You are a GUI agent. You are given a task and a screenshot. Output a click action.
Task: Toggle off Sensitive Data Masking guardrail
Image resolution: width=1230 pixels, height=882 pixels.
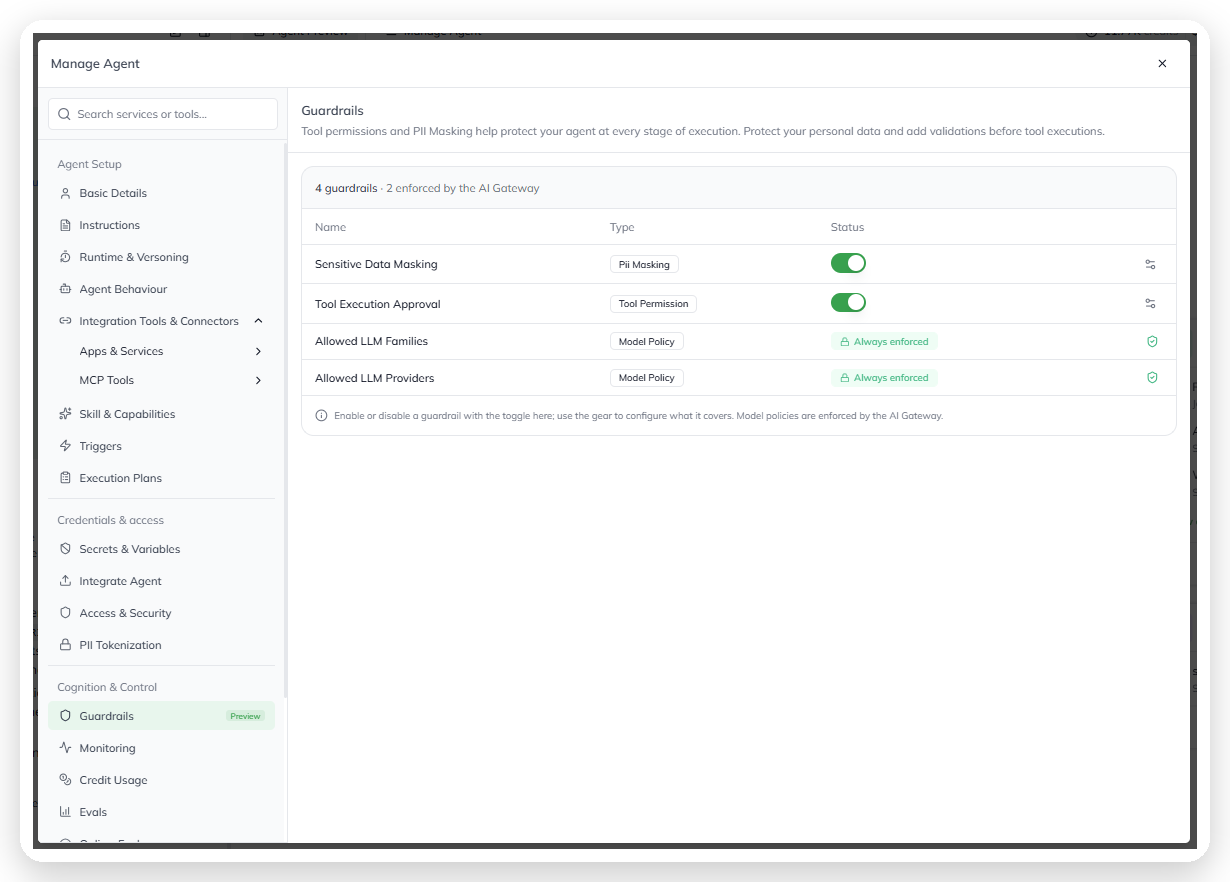click(848, 264)
